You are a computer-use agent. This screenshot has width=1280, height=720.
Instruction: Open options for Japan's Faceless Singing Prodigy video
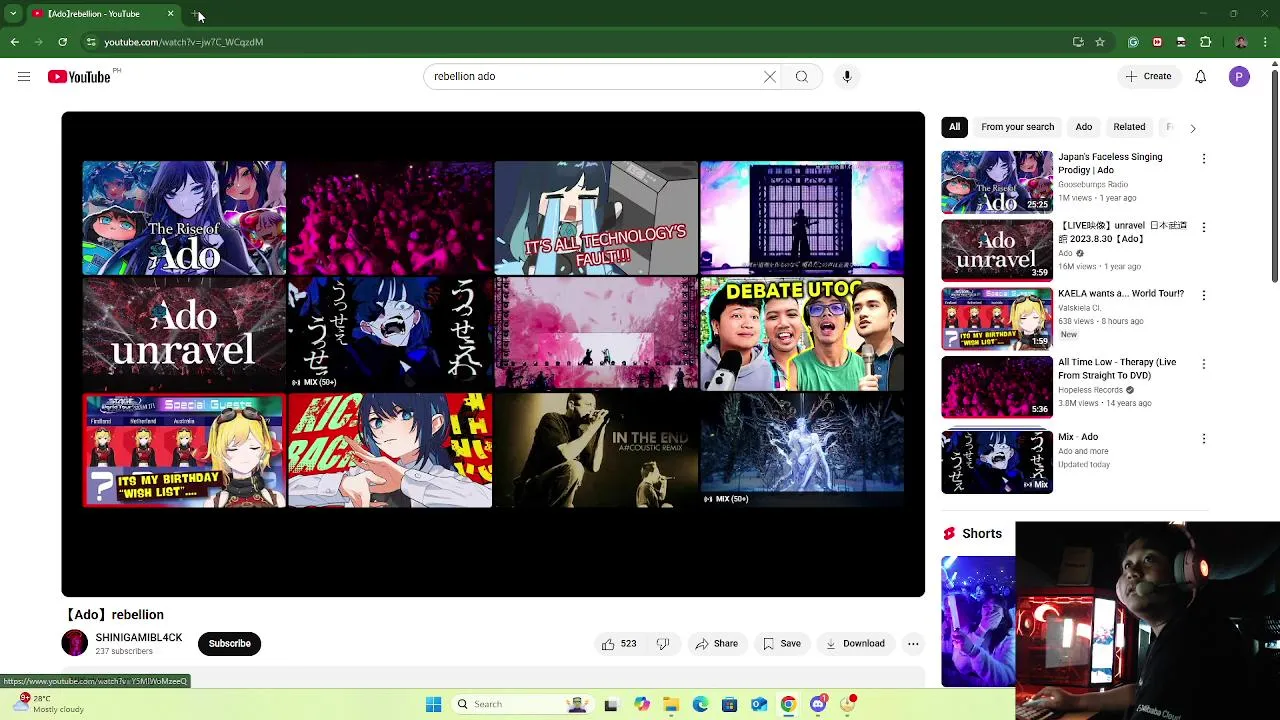1204,159
